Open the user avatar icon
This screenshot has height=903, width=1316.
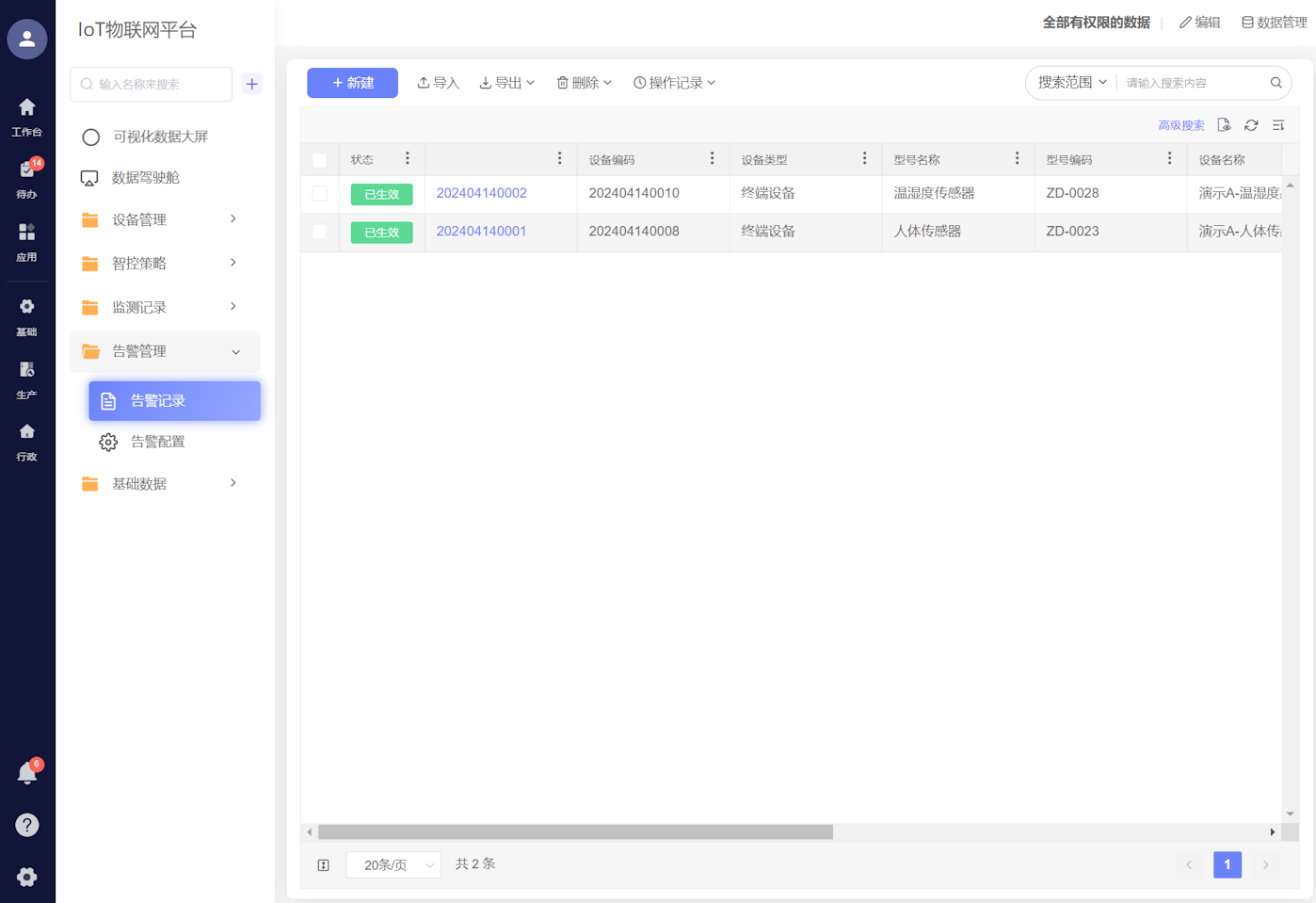26,40
